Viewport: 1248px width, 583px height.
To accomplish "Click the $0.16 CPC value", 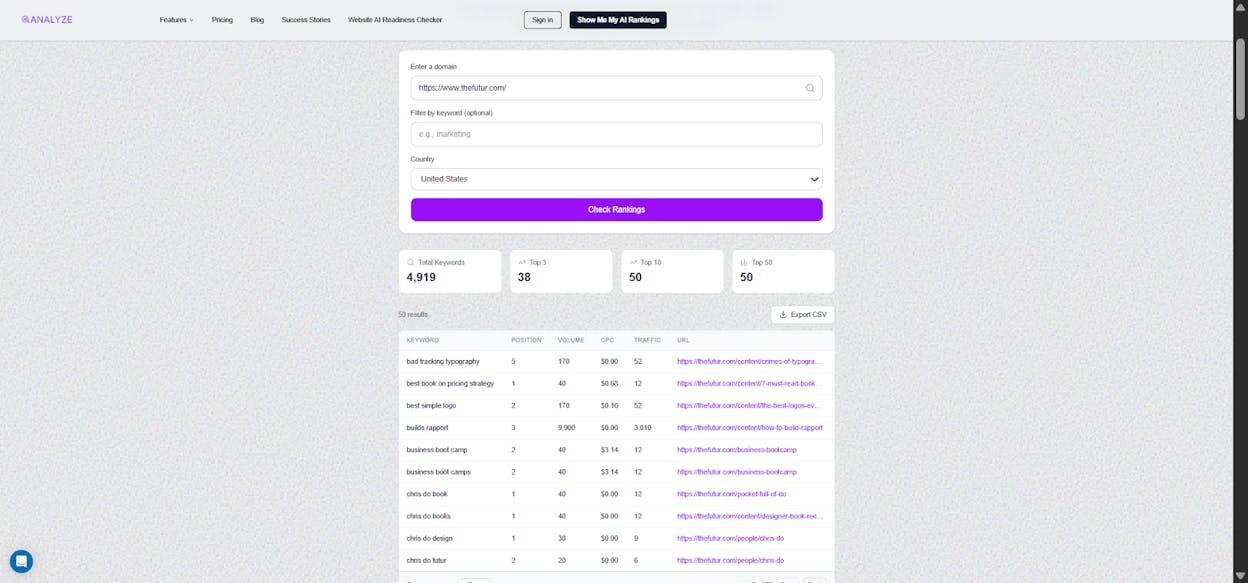I will [609, 405].
